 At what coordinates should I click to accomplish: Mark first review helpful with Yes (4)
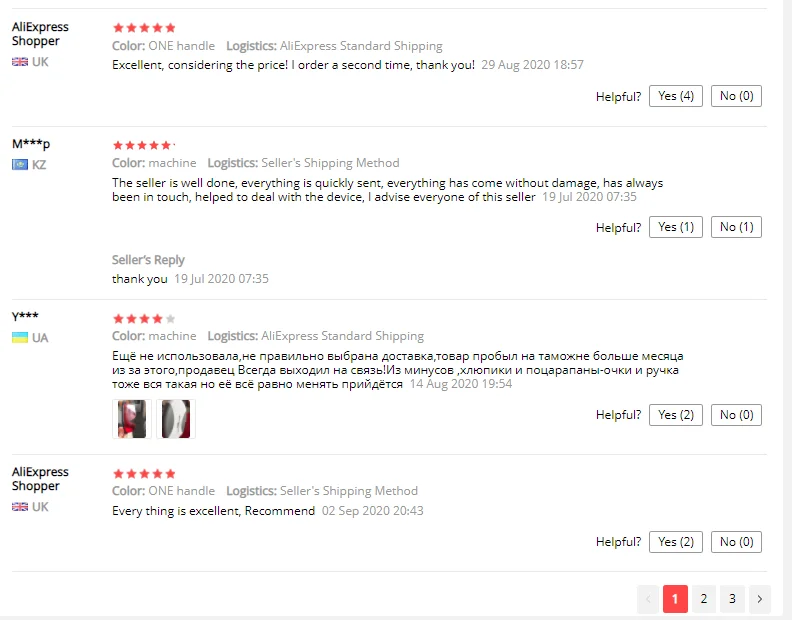[x=676, y=96]
